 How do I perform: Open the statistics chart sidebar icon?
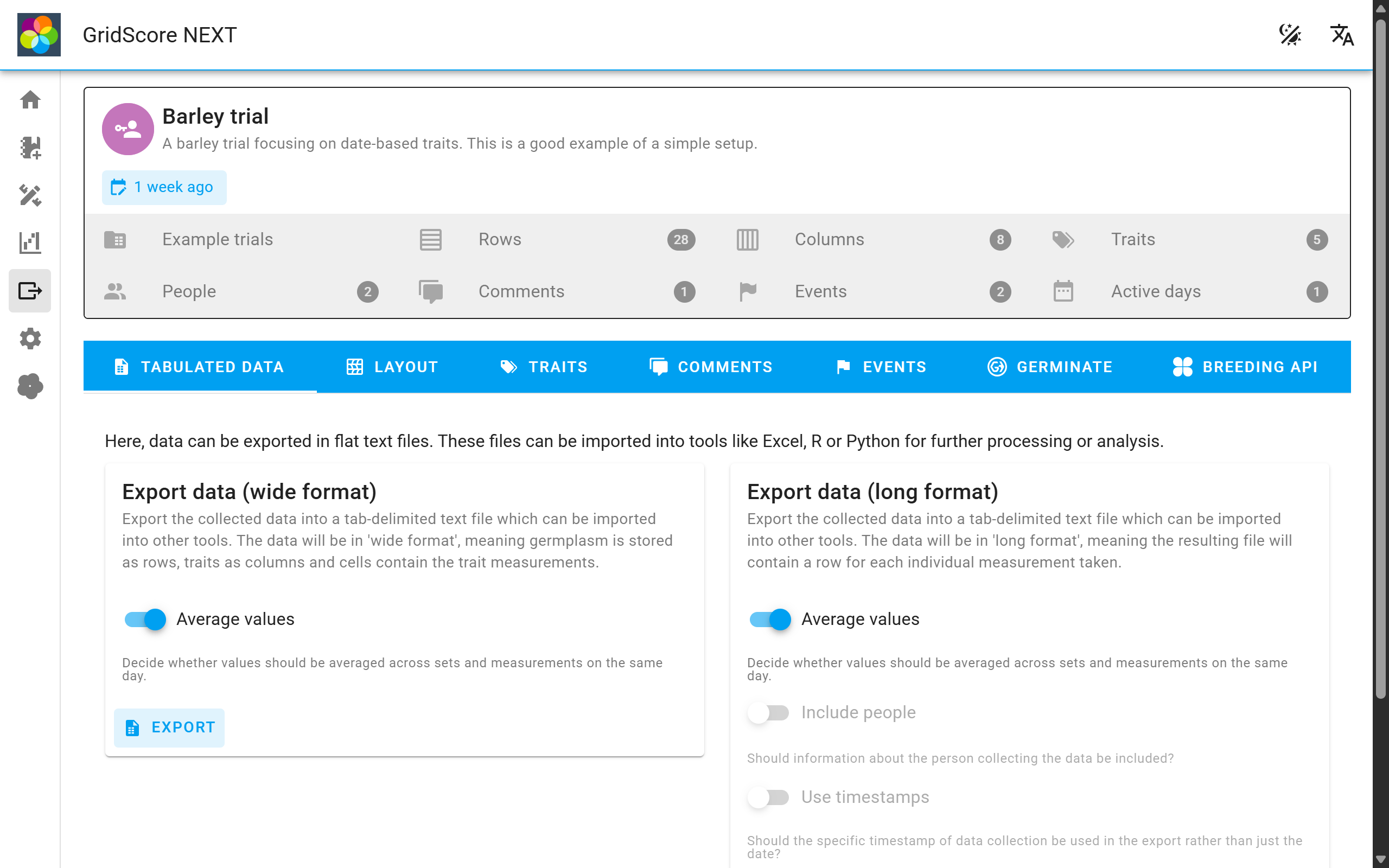click(30, 243)
